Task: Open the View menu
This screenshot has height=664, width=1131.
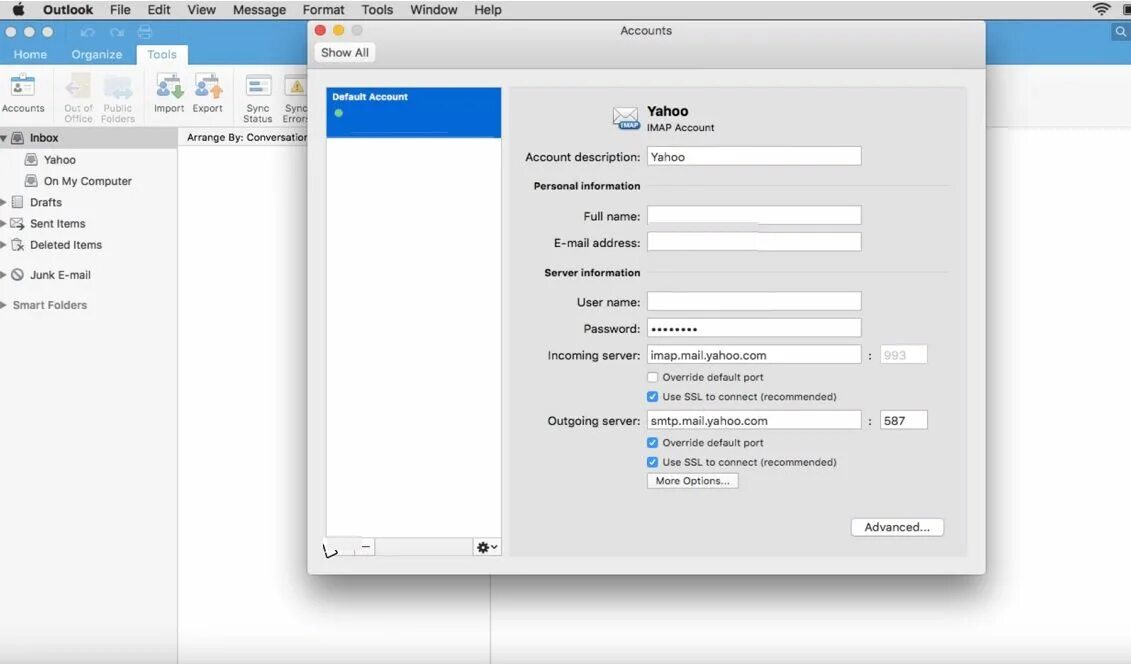Action: coord(201,9)
